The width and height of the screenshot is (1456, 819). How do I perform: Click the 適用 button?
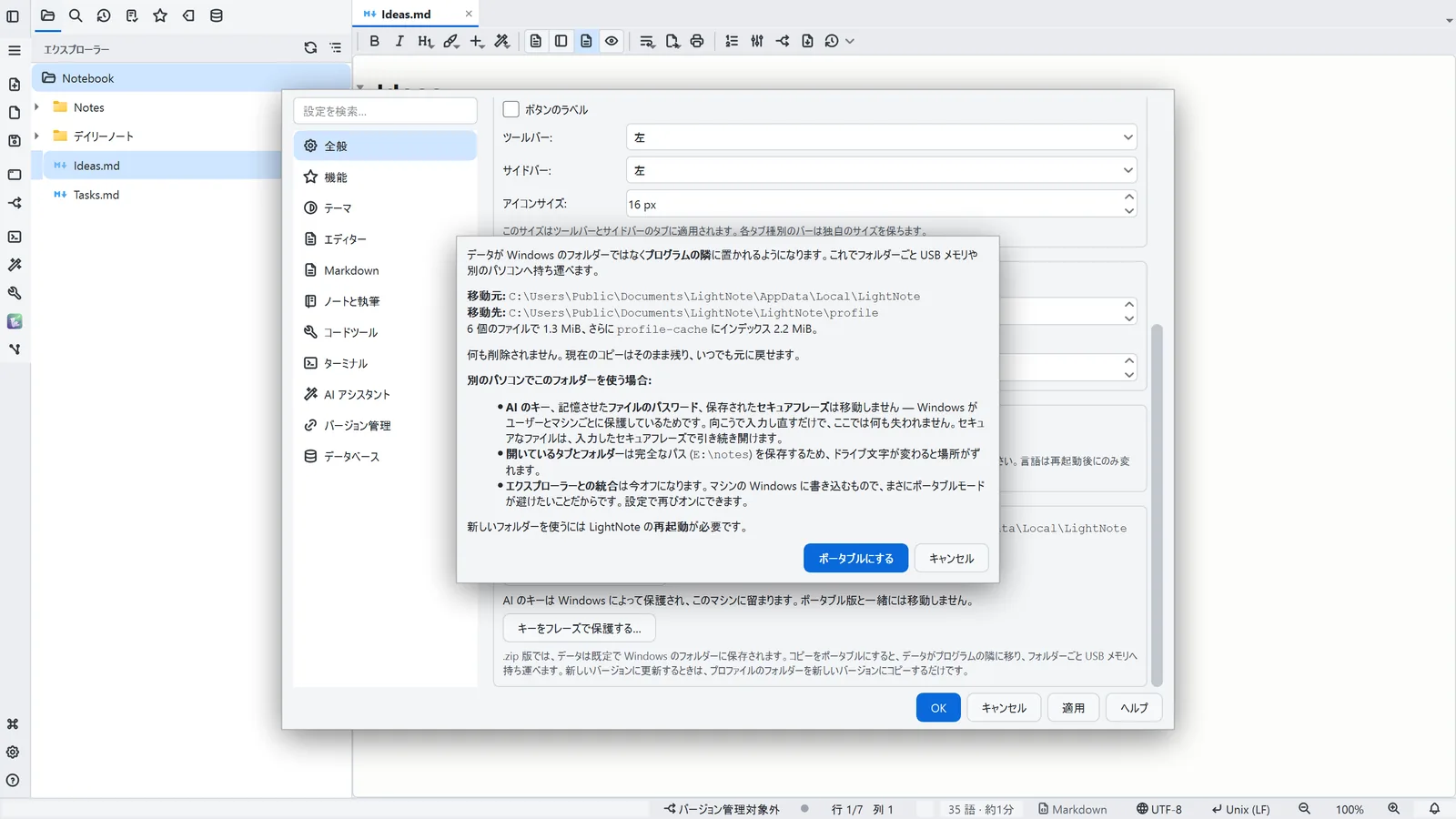click(1073, 708)
